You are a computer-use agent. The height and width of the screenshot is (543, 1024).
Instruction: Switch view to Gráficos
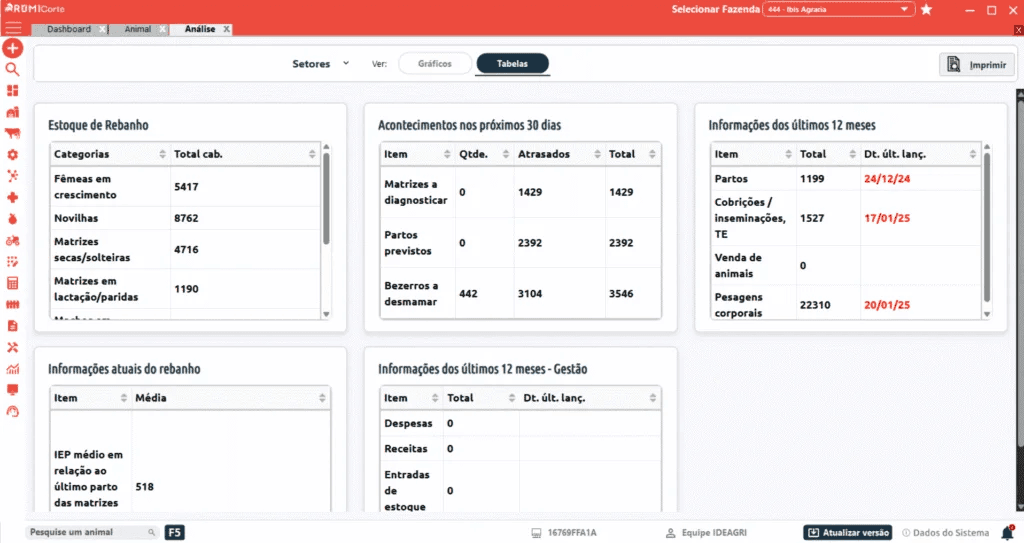click(435, 63)
